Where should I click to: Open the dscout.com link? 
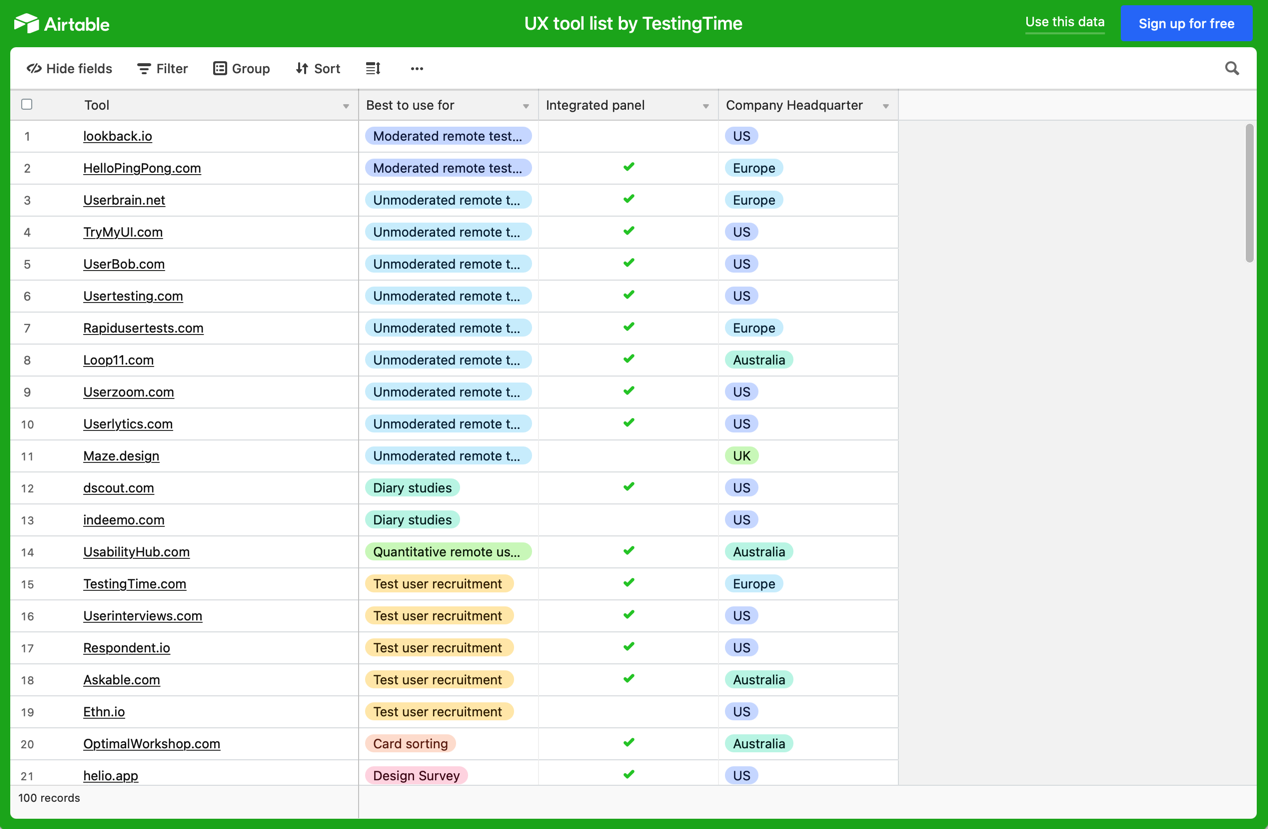(118, 488)
